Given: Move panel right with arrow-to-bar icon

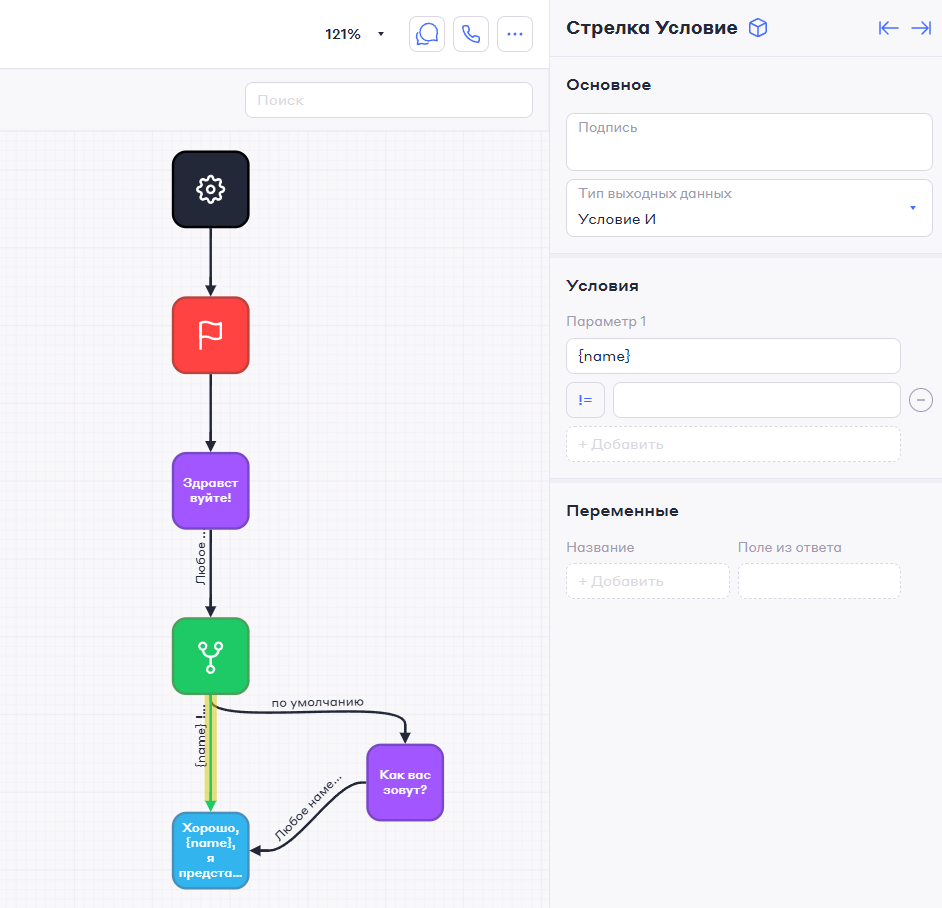Looking at the screenshot, I should 921,28.
